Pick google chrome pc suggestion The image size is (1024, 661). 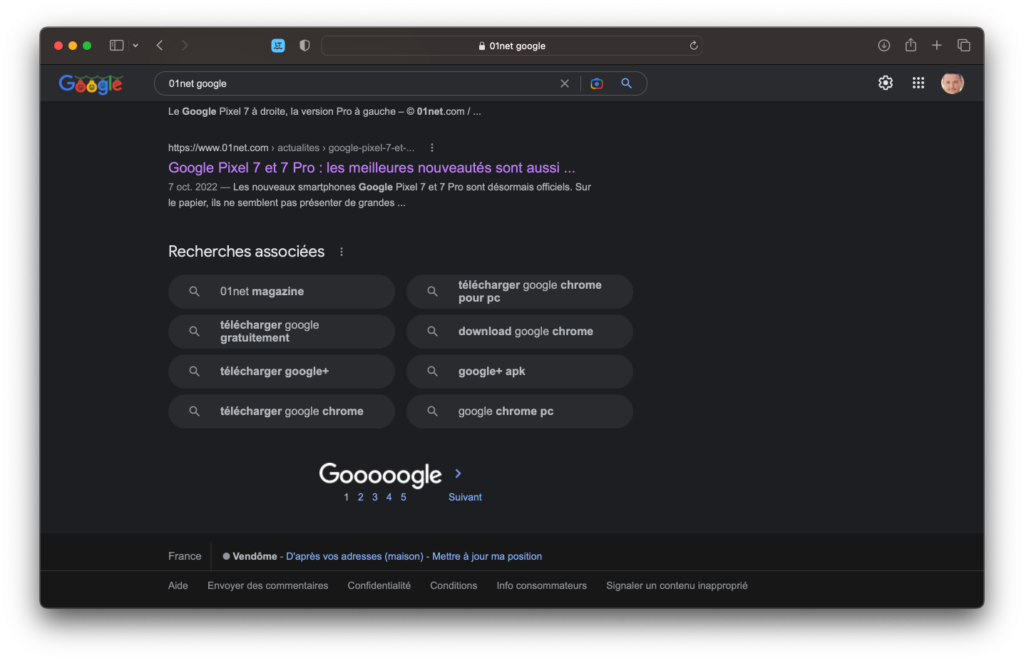[x=520, y=411]
